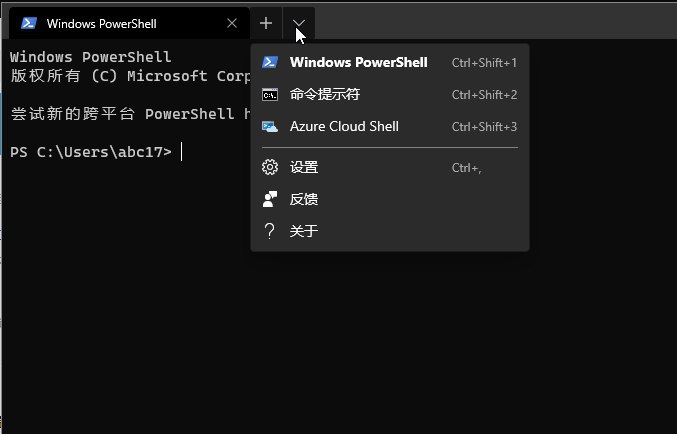
Task: Click the PowerShell icon in the dropdown menu
Action: click(x=269, y=62)
